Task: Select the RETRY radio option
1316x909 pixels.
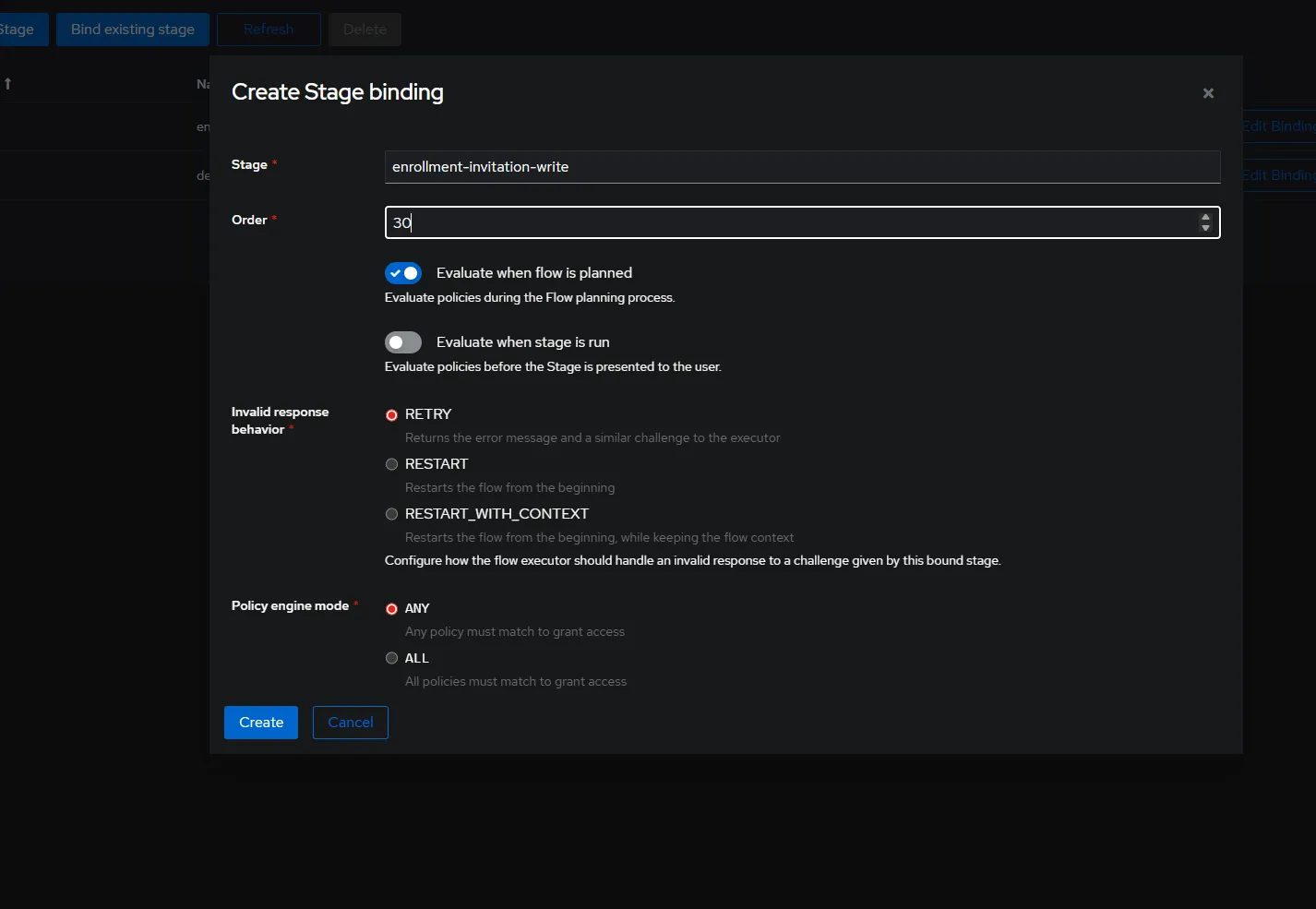Action: (x=392, y=415)
